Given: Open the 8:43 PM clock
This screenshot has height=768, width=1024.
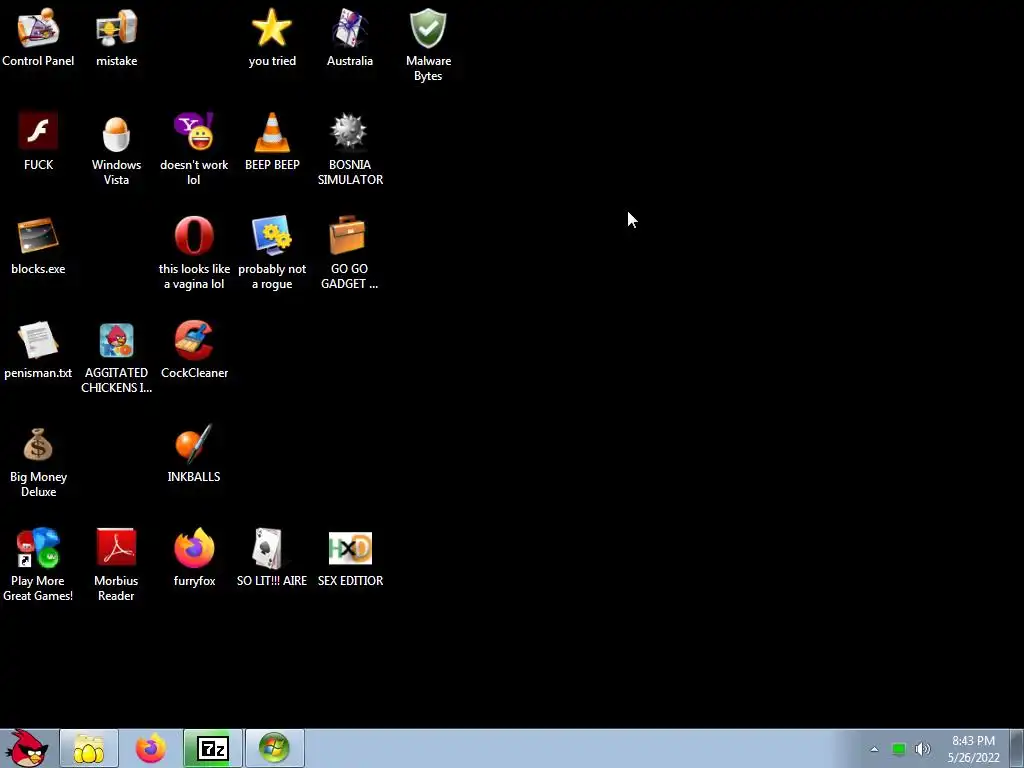Looking at the screenshot, I should click(x=973, y=749).
